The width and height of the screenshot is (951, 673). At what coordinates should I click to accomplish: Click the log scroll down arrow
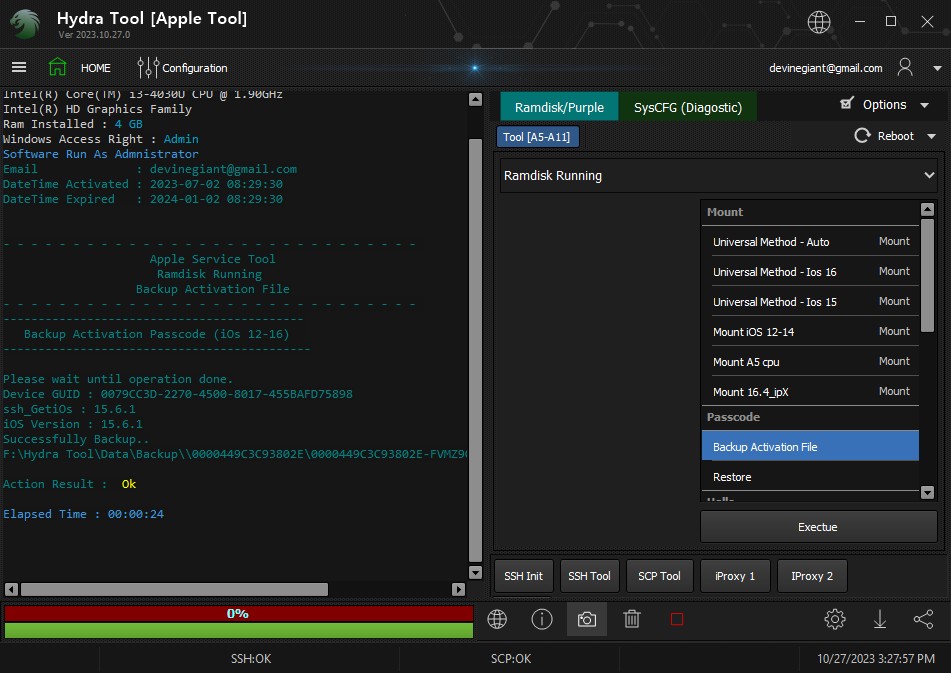tap(476, 572)
